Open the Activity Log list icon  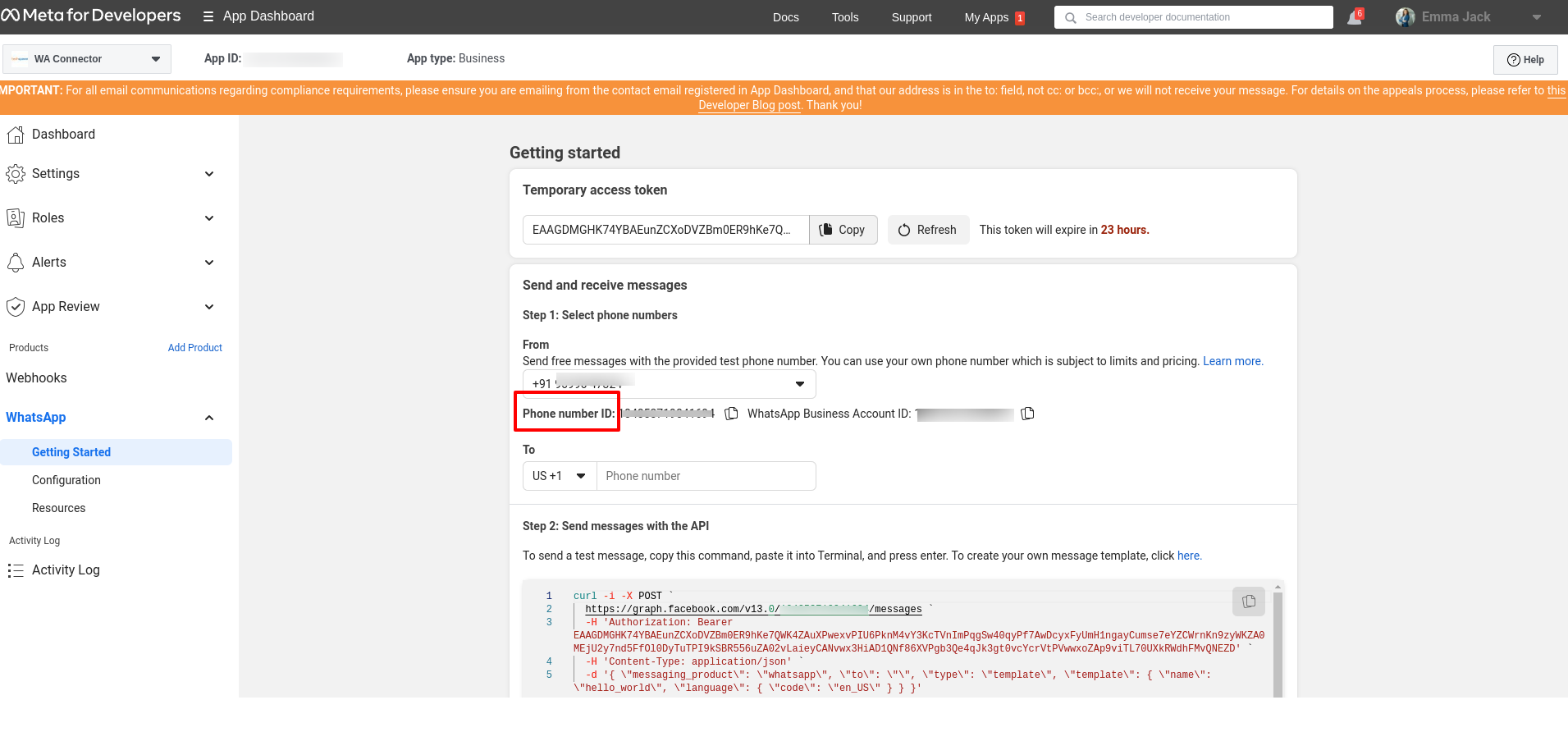tap(16, 570)
